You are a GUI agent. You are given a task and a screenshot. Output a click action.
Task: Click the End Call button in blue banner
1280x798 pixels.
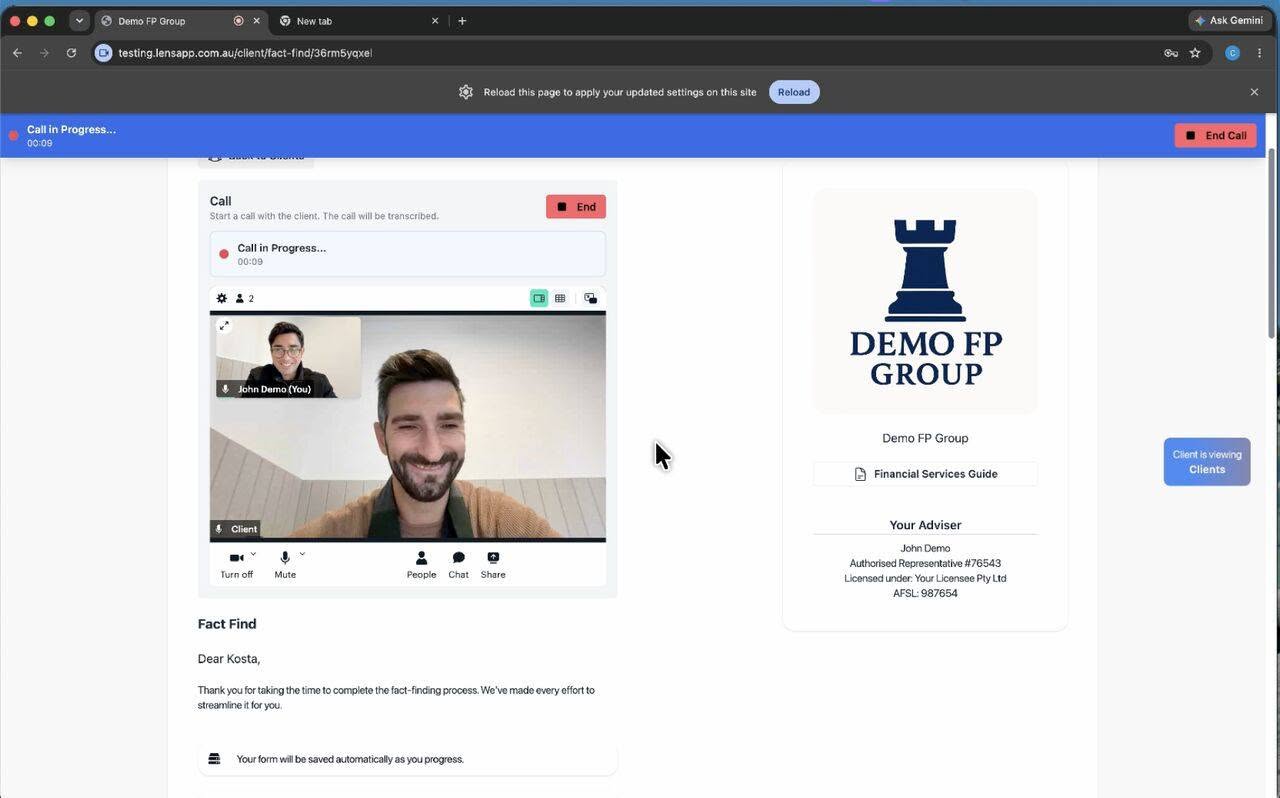point(1215,135)
